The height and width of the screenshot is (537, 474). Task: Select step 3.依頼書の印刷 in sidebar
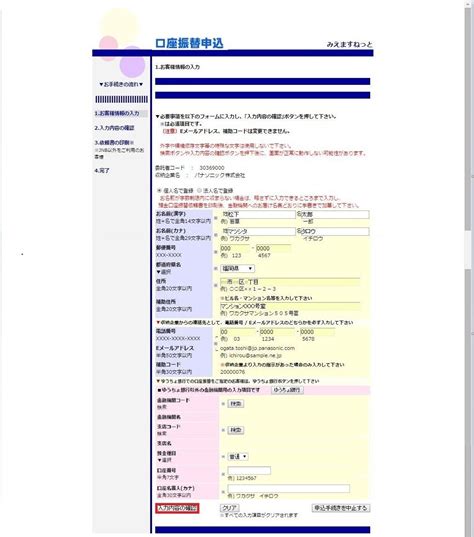[114, 142]
